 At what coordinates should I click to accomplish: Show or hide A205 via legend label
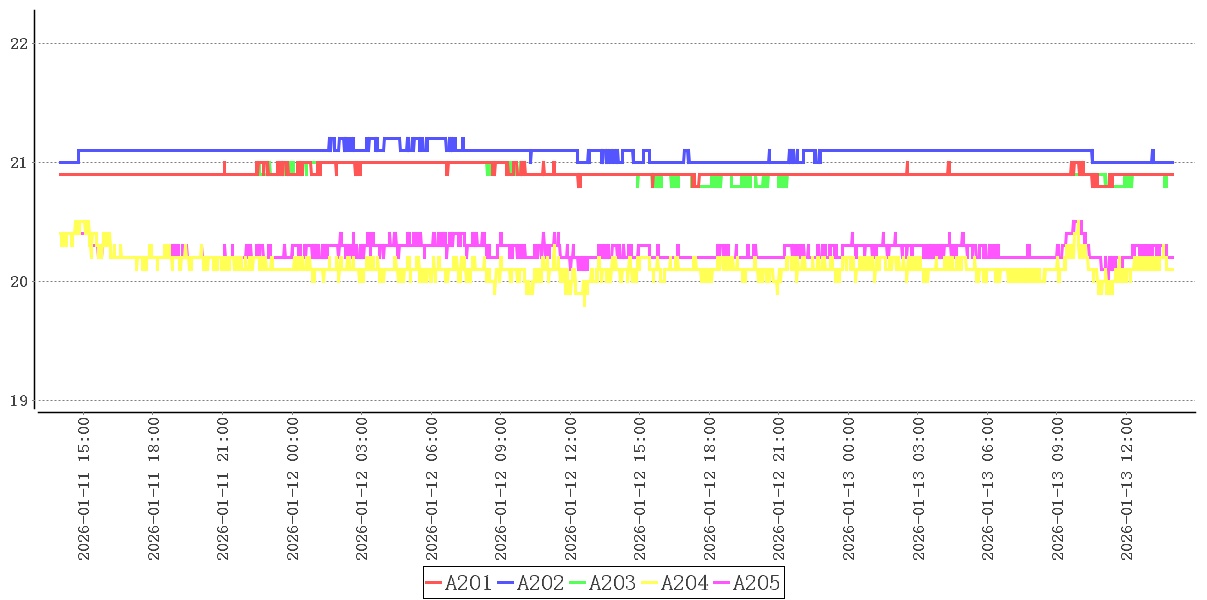(x=756, y=583)
